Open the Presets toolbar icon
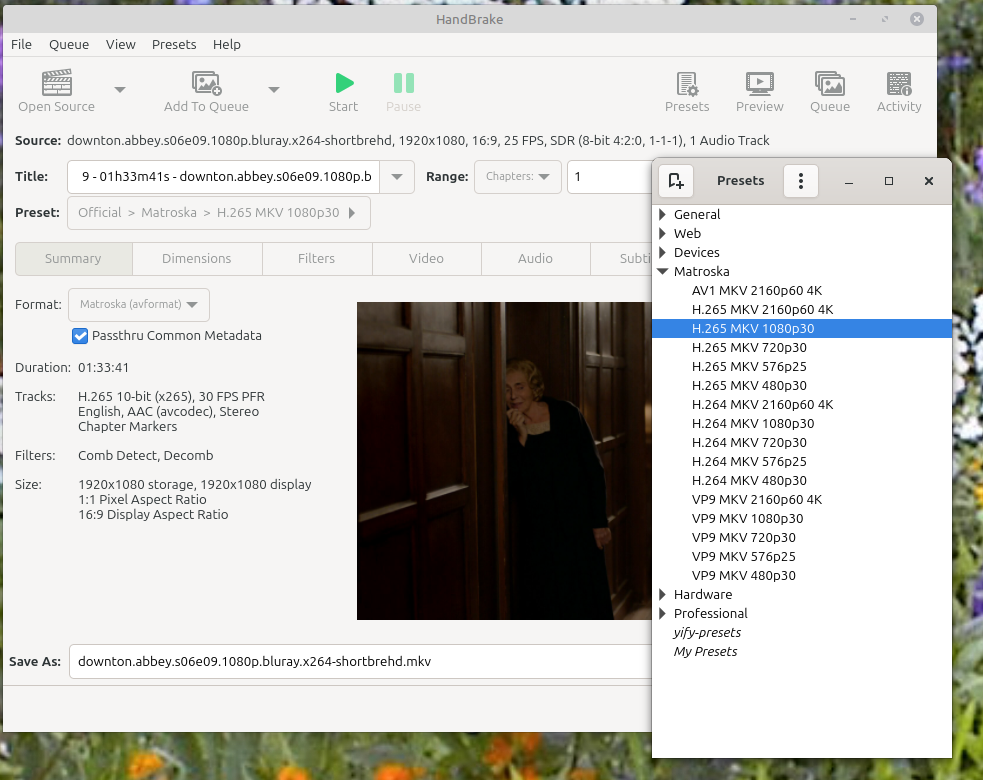 [687, 83]
